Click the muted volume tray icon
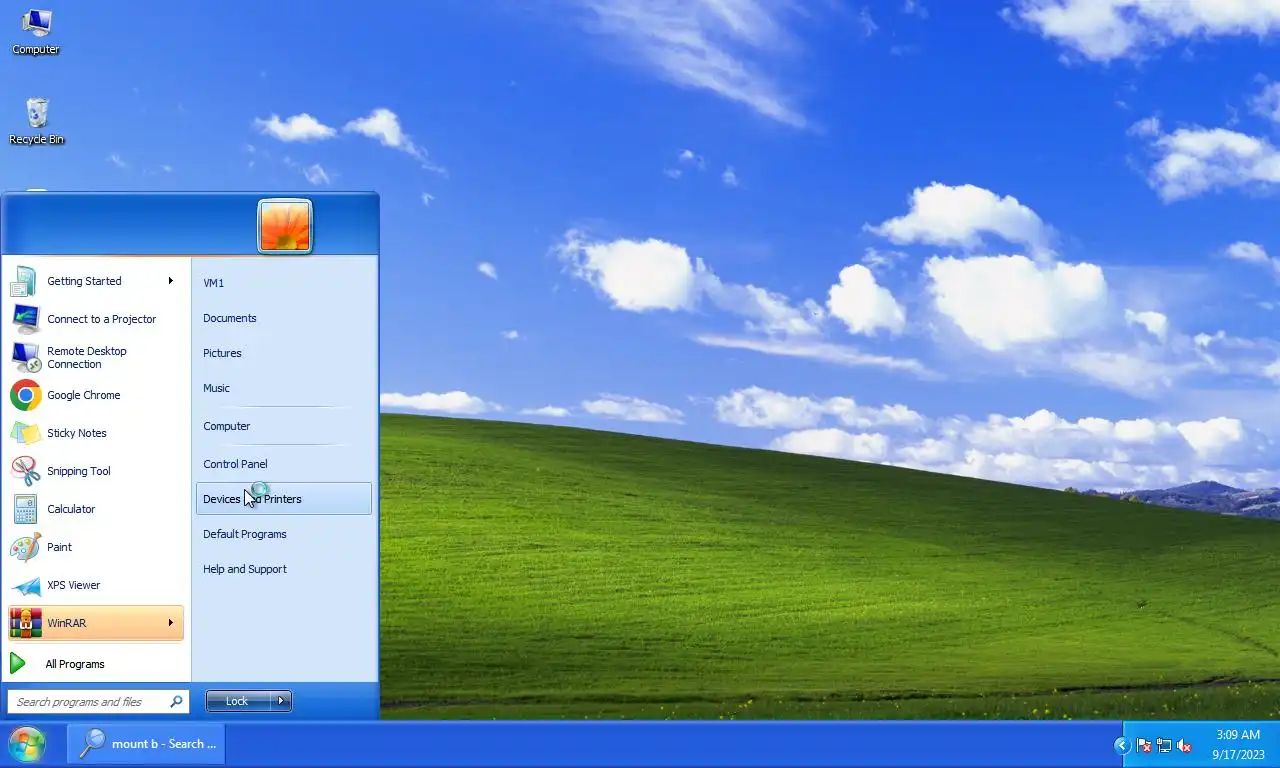 pos(1184,745)
